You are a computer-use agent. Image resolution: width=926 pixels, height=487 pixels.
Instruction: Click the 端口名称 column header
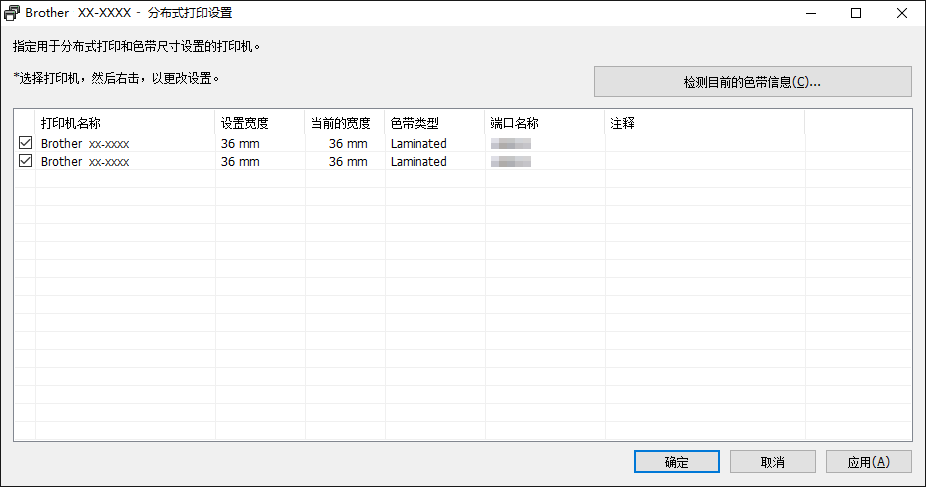click(515, 123)
